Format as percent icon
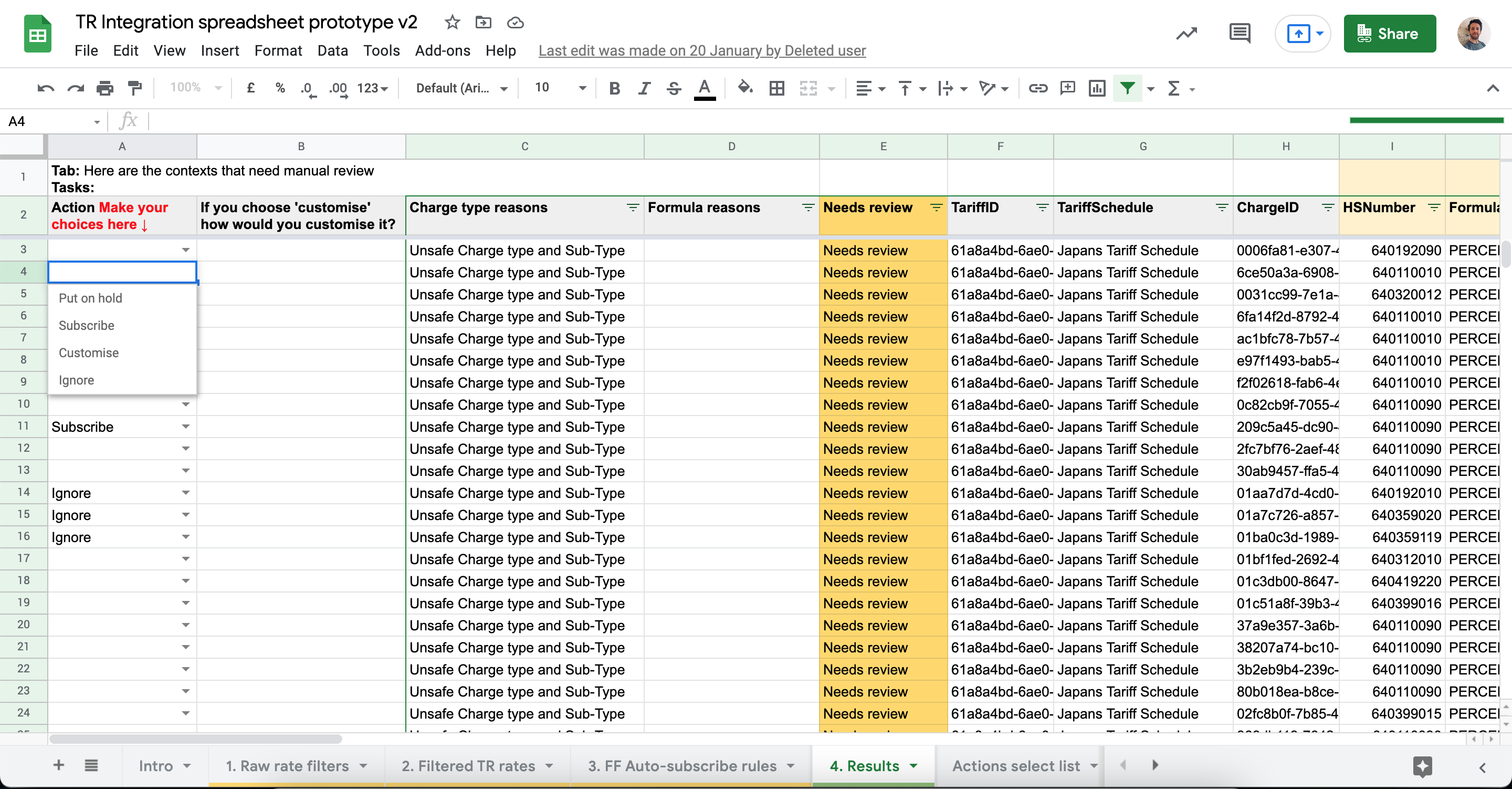 (x=280, y=88)
